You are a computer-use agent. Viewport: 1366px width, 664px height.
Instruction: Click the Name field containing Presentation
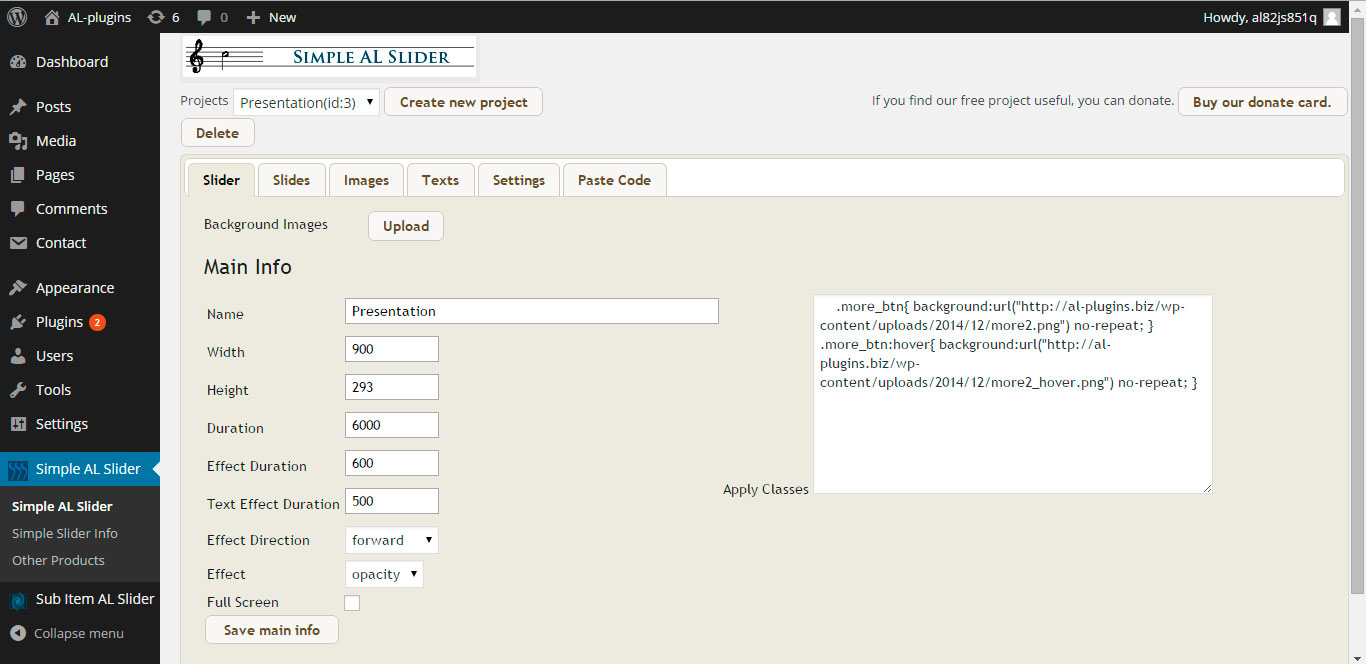532,311
